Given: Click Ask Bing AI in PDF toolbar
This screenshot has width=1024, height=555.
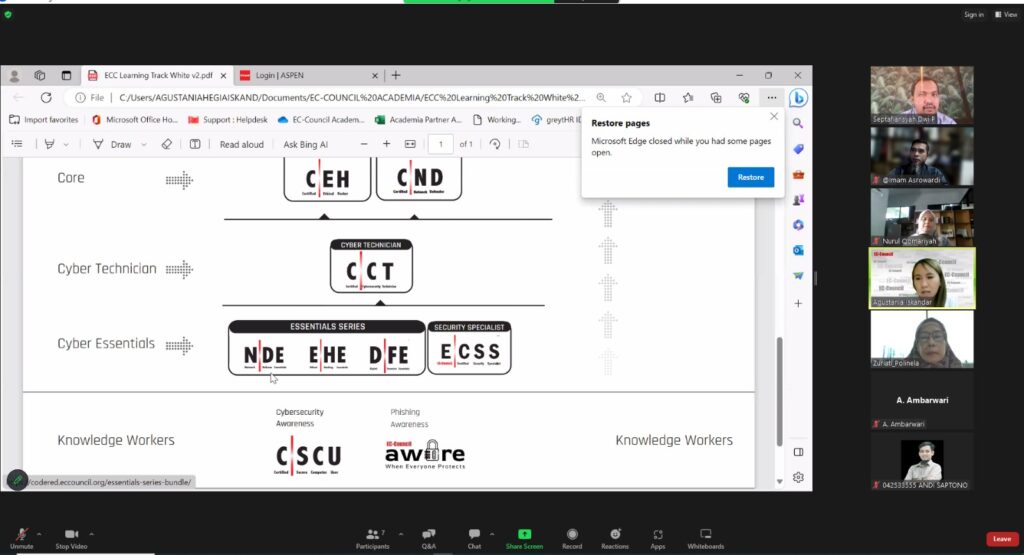Looking at the screenshot, I should point(306,144).
